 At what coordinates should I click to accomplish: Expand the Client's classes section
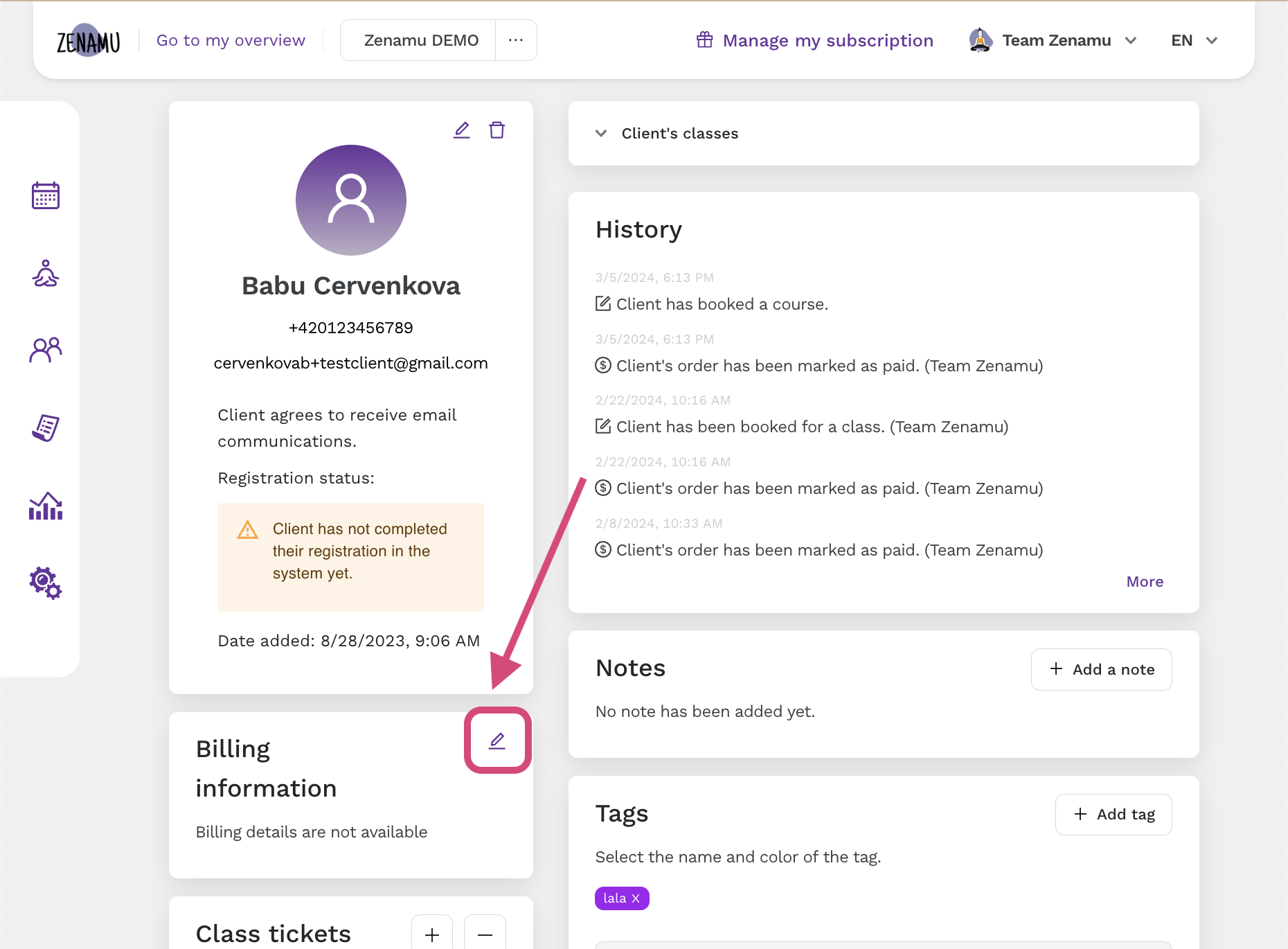(884, 133)
